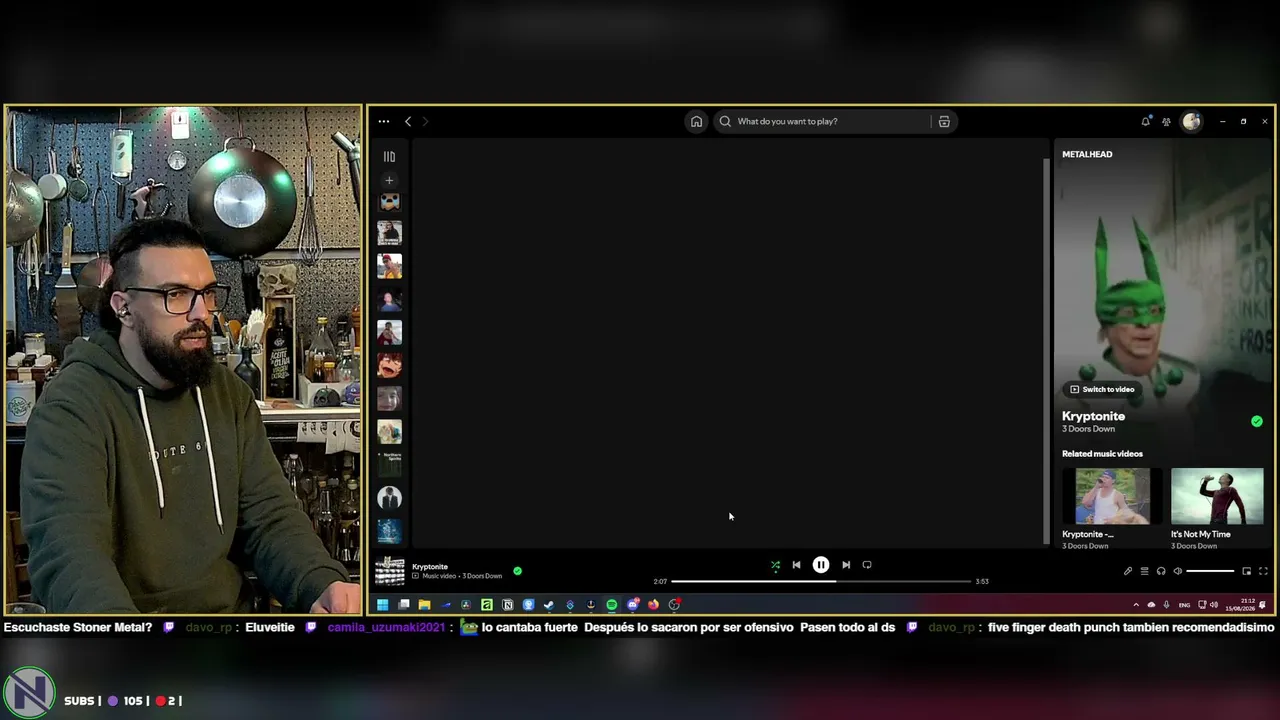Screen dimensions: 1280x720
Task: Open the Spotify three-dot menu
Action: tap(384, 121)
